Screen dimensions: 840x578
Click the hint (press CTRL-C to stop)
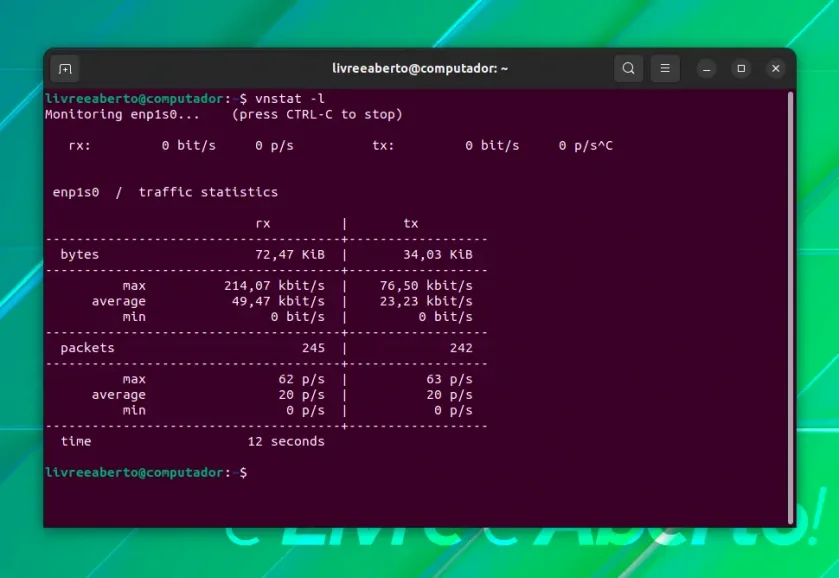[317, 114]
